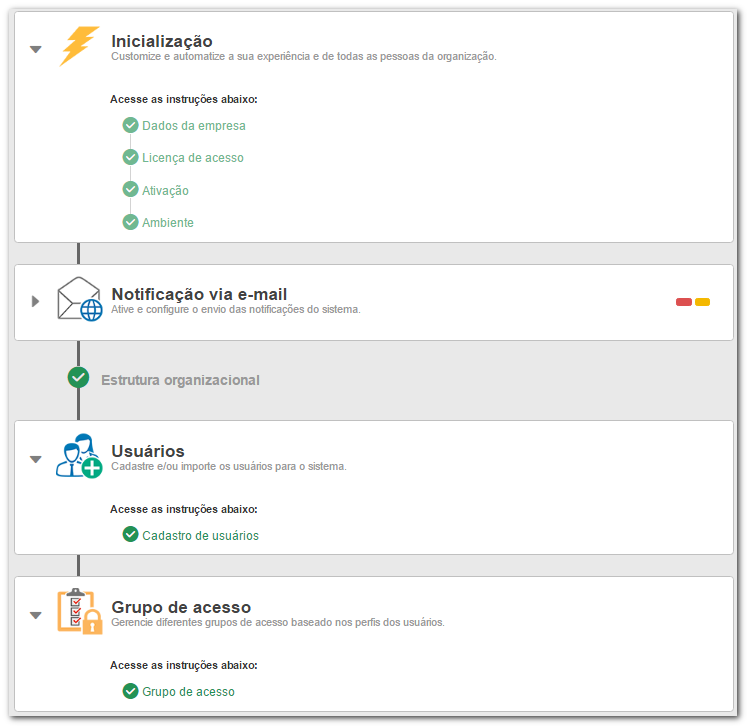The image size is (747, 726).
Task: Click check mark beside Ambiente
Action: coord(131,222)
